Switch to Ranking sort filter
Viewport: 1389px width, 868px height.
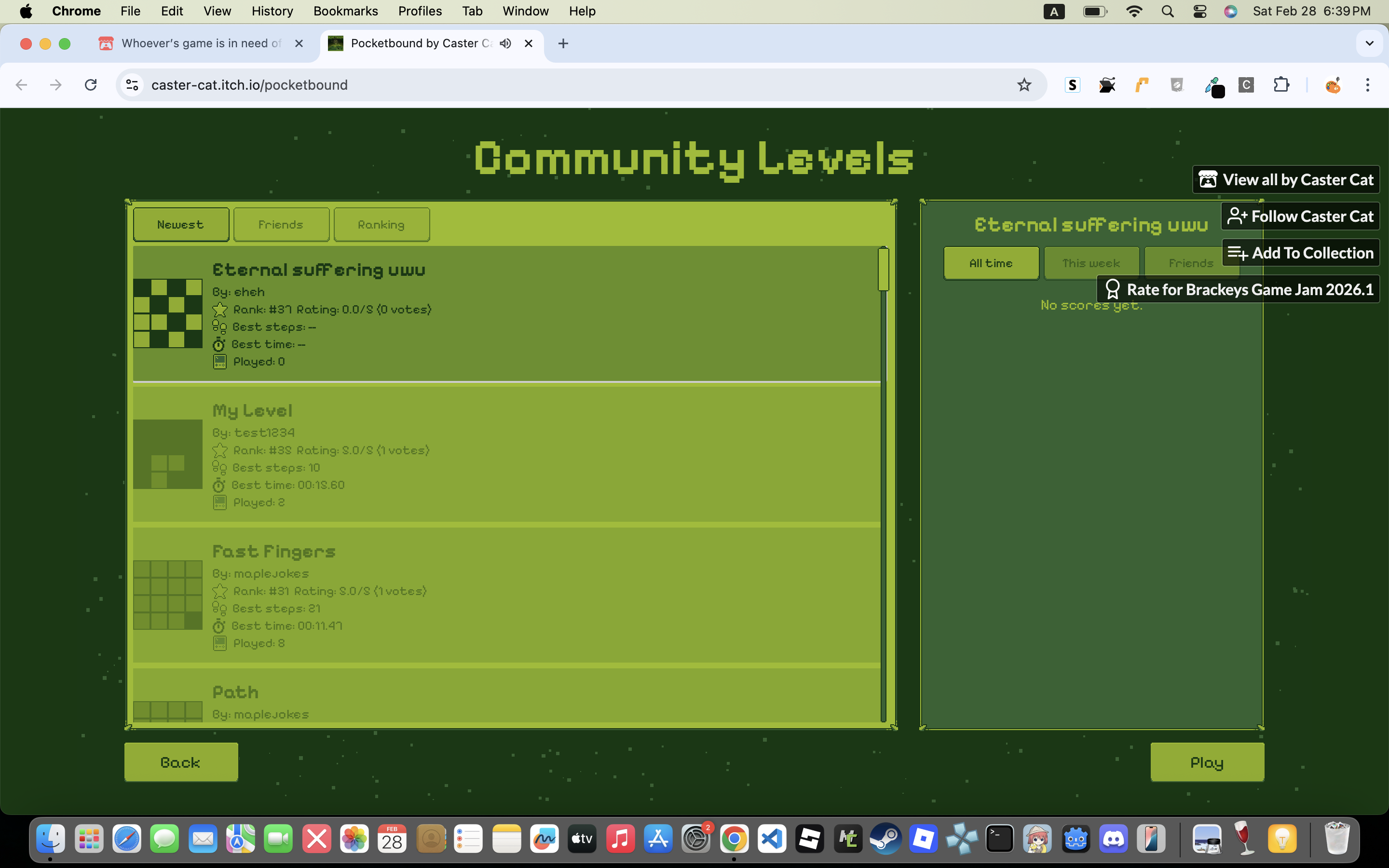click(381, 224)
